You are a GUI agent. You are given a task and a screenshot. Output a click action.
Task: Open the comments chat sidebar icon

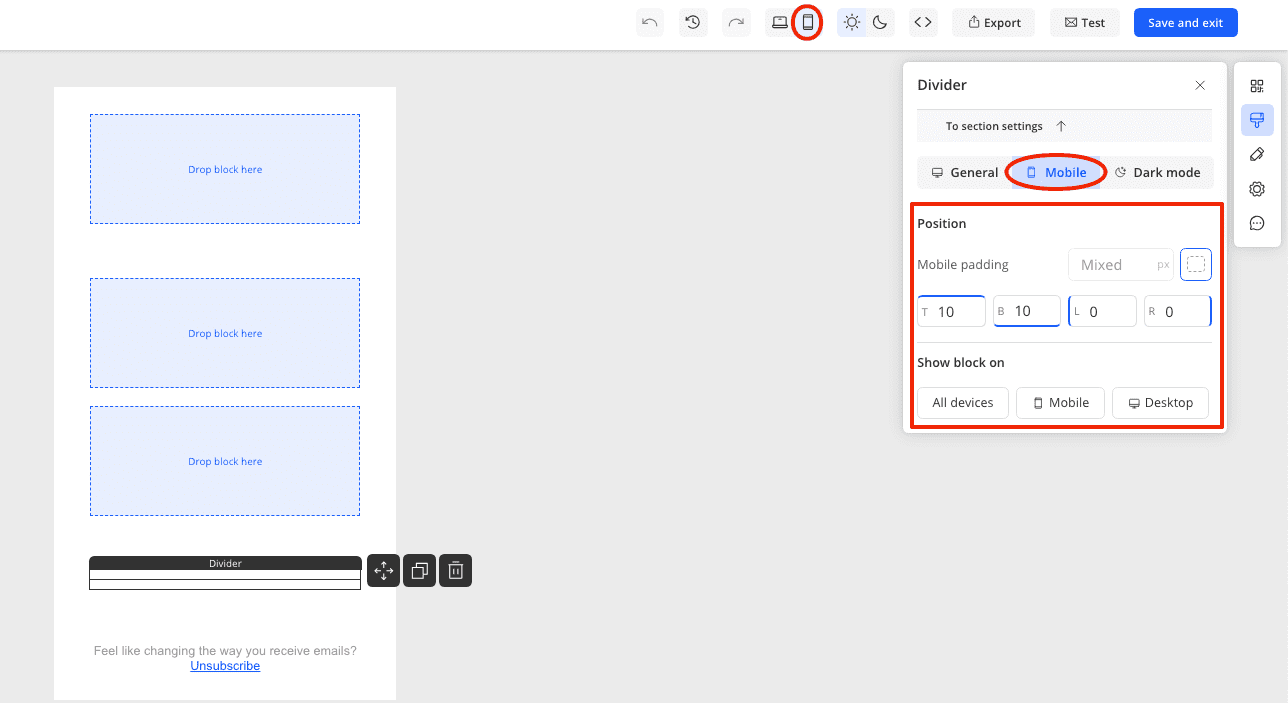click(1257, 223)
